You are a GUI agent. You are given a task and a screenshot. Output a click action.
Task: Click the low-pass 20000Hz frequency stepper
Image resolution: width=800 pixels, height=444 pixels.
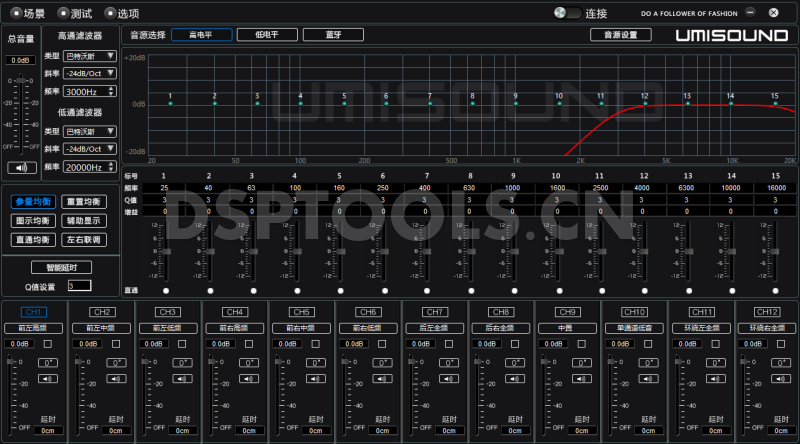(x=111, y=167)
